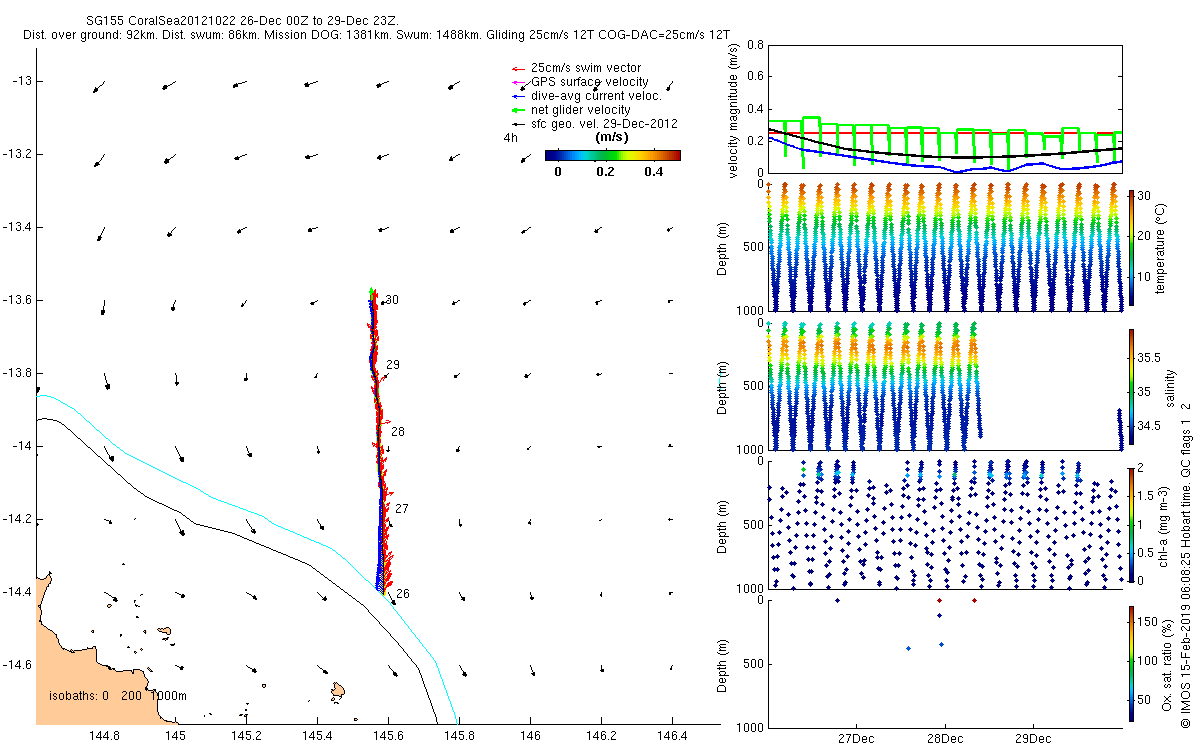Click the '(m/s)' label above the colorbar
1200x750 pixels.
[x=612, y=137]
